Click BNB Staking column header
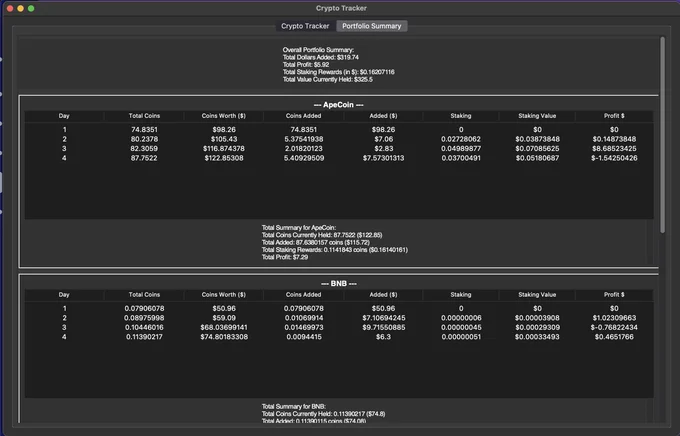The height and width of the screenshot is (436, 680). coord(461,295)
